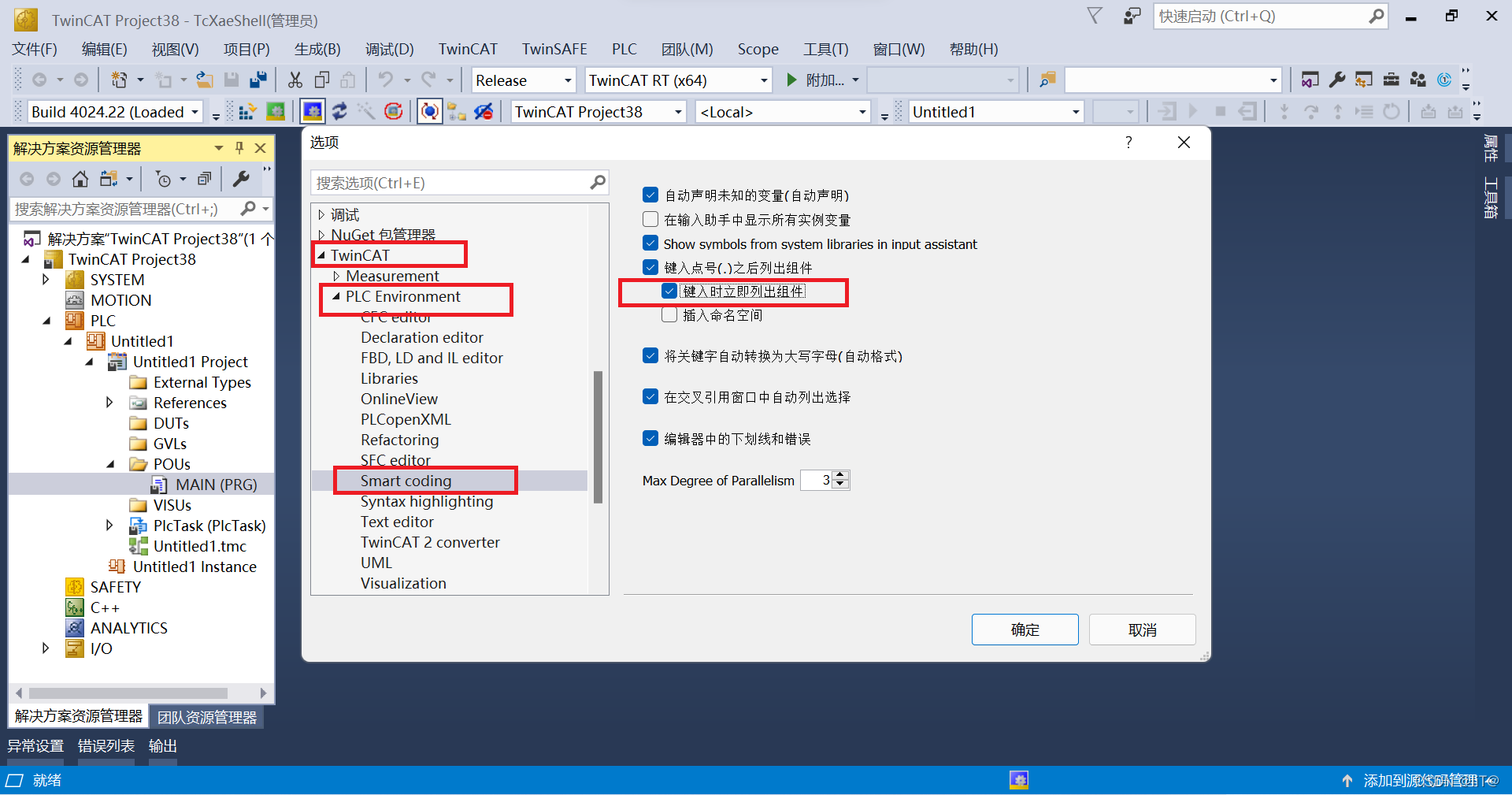The width and height of the screenshot is (1512, 795).
Task: Toggle 插入命名空间 checkbox
Action: tap(669, 315)
